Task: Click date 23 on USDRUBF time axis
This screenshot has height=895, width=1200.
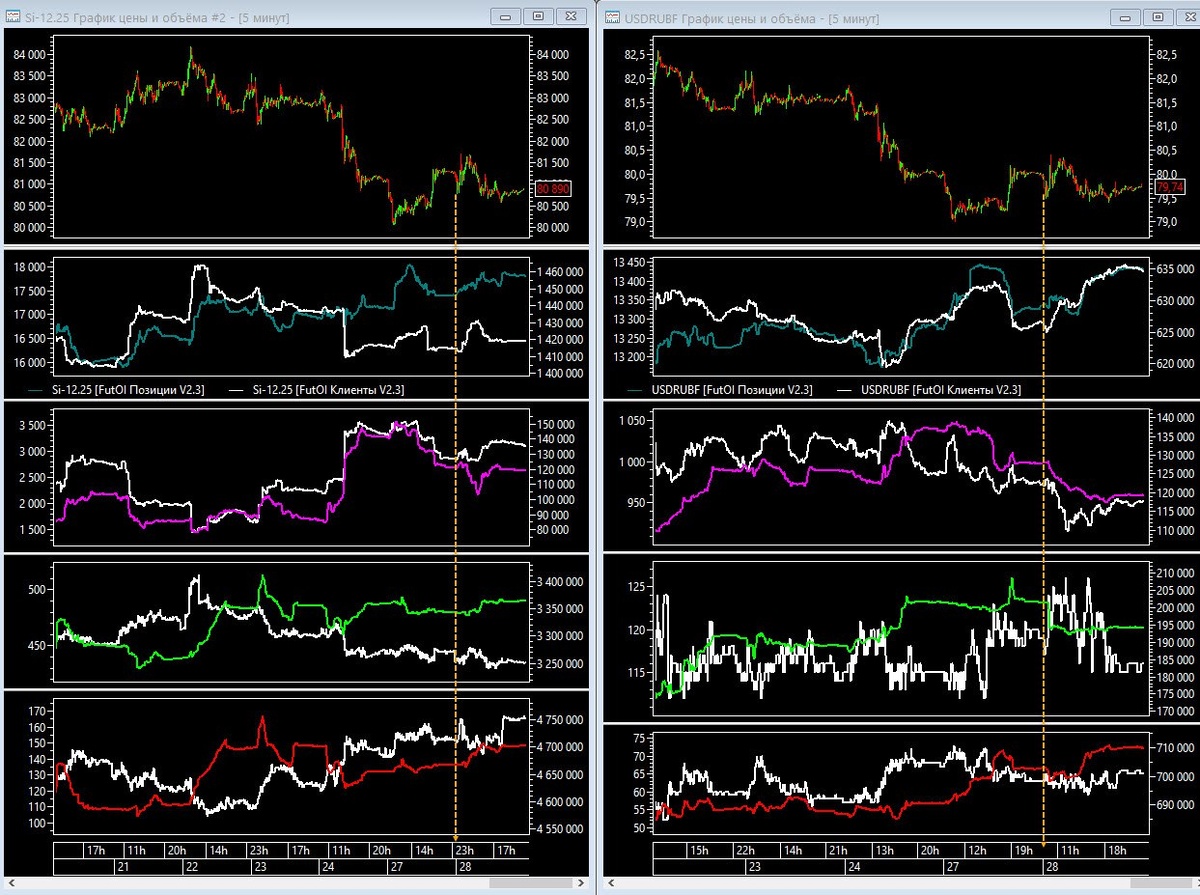Action: click(753, 867)
